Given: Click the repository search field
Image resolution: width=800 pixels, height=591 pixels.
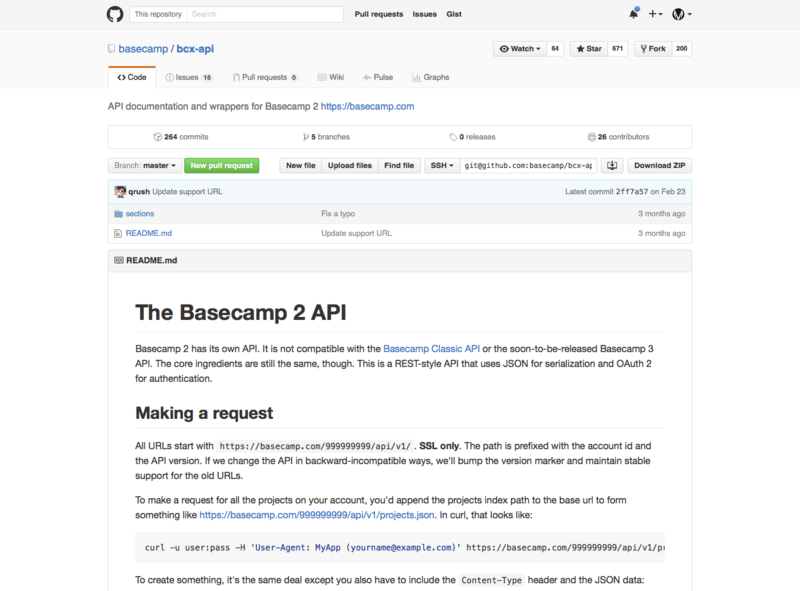Looking at the screenshot, I should (x=265, y=14).
